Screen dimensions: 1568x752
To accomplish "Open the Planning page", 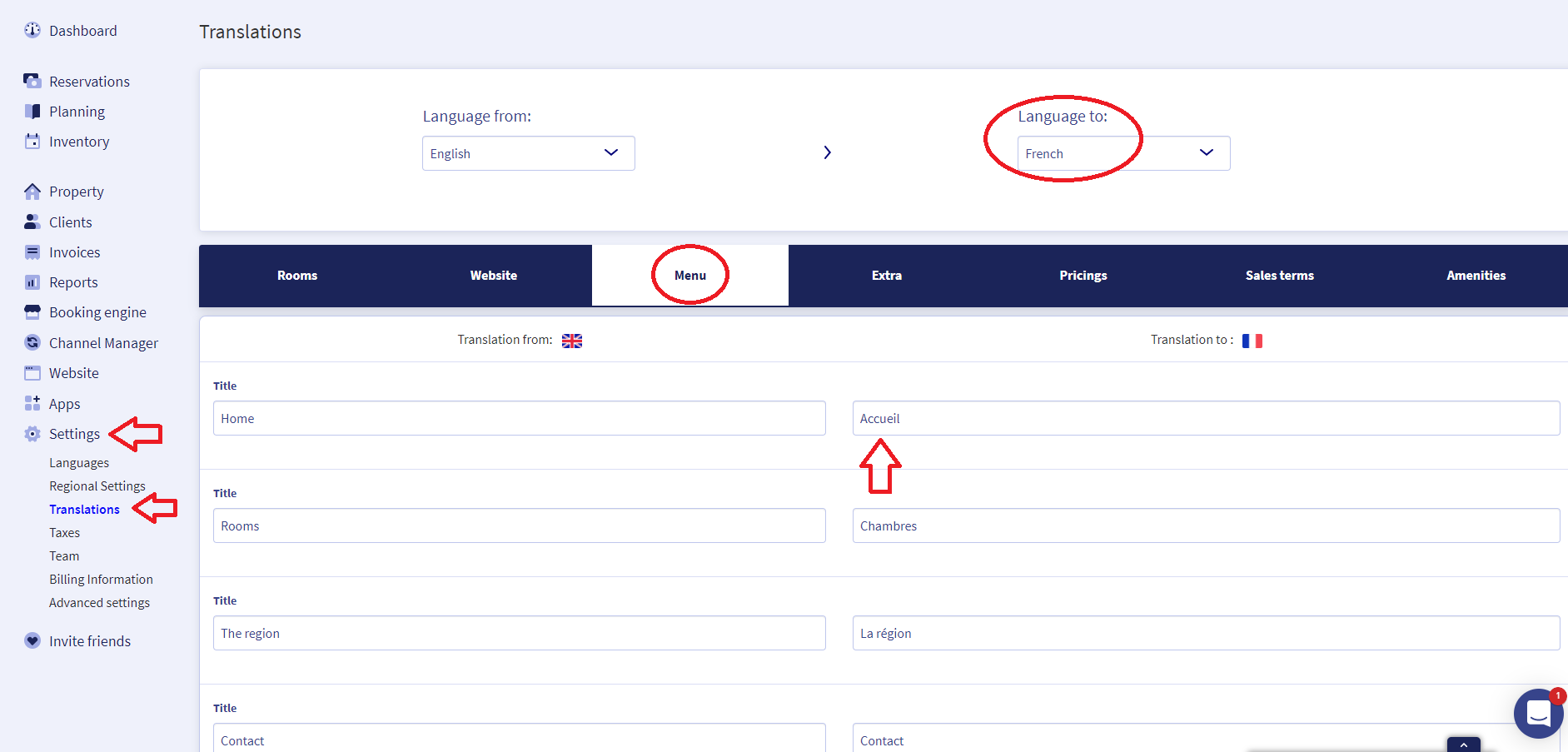I will coord(77,112).
